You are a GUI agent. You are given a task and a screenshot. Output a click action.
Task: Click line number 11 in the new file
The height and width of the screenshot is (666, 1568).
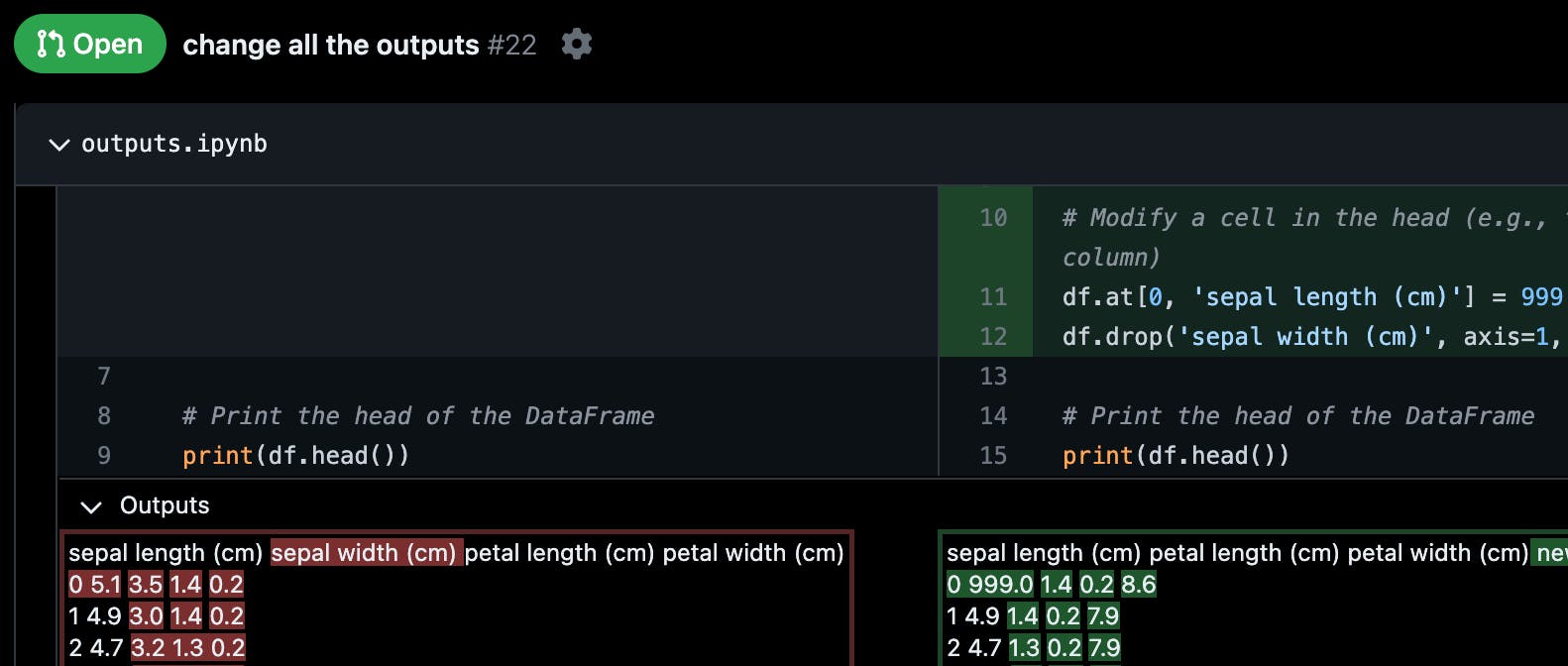[x=993, y=297]
